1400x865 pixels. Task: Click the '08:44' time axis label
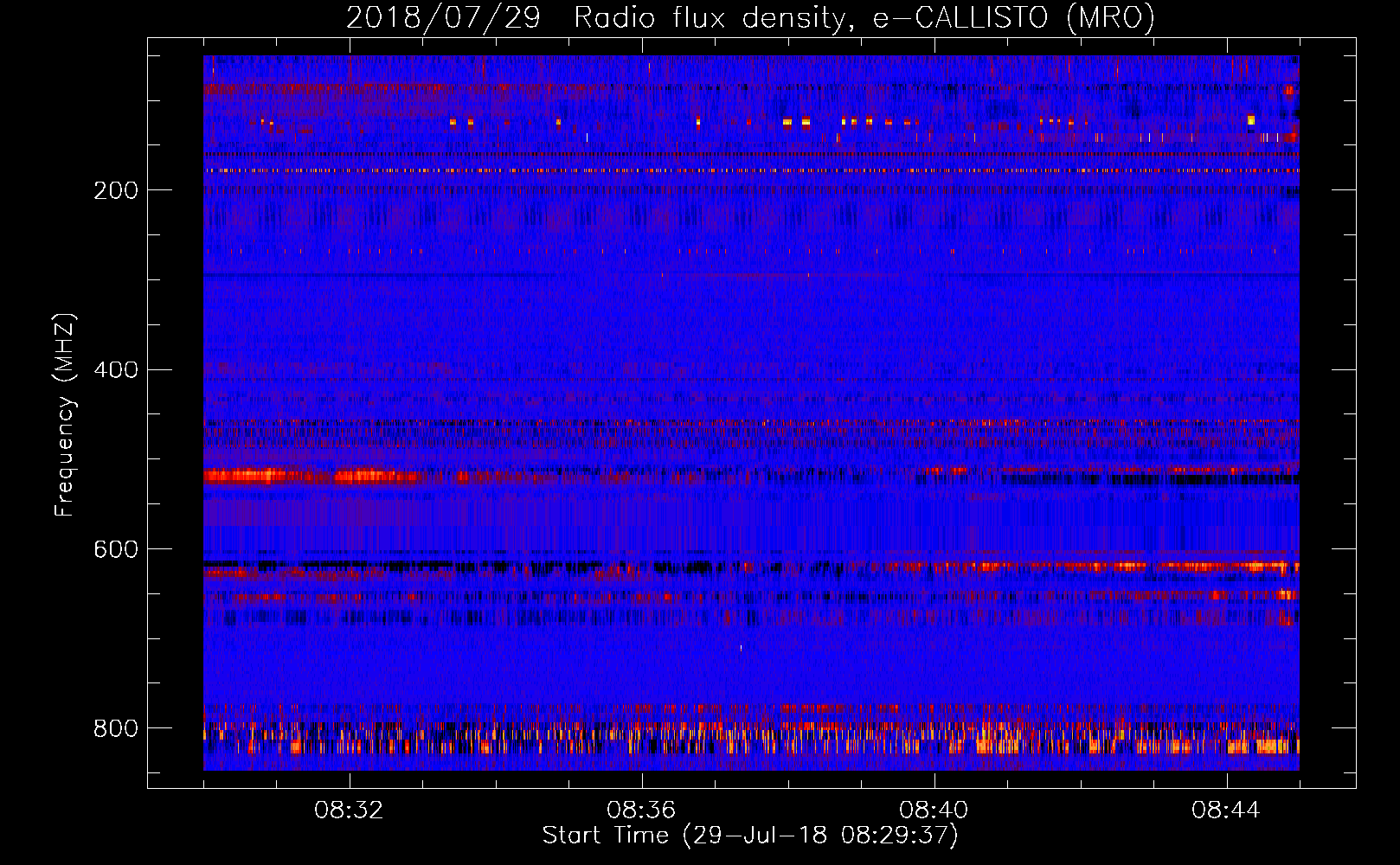click(1226, 811)
